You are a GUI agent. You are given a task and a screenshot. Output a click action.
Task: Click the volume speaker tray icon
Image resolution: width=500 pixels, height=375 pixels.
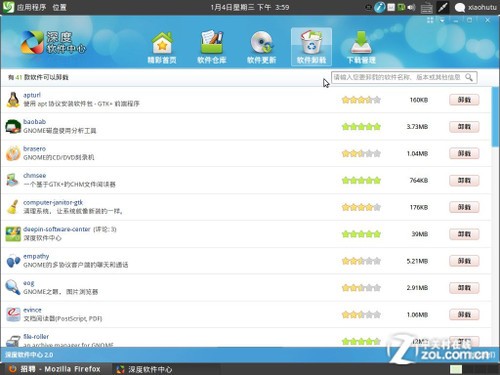pyautogui.click(x=412, y=7)
